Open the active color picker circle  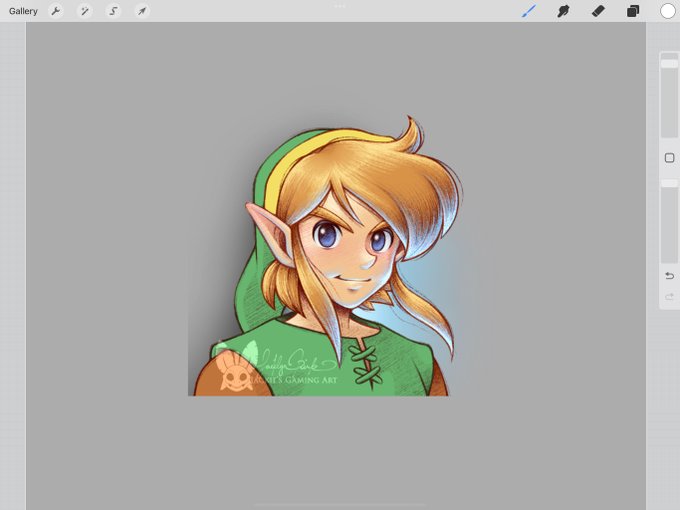[667, 11]
